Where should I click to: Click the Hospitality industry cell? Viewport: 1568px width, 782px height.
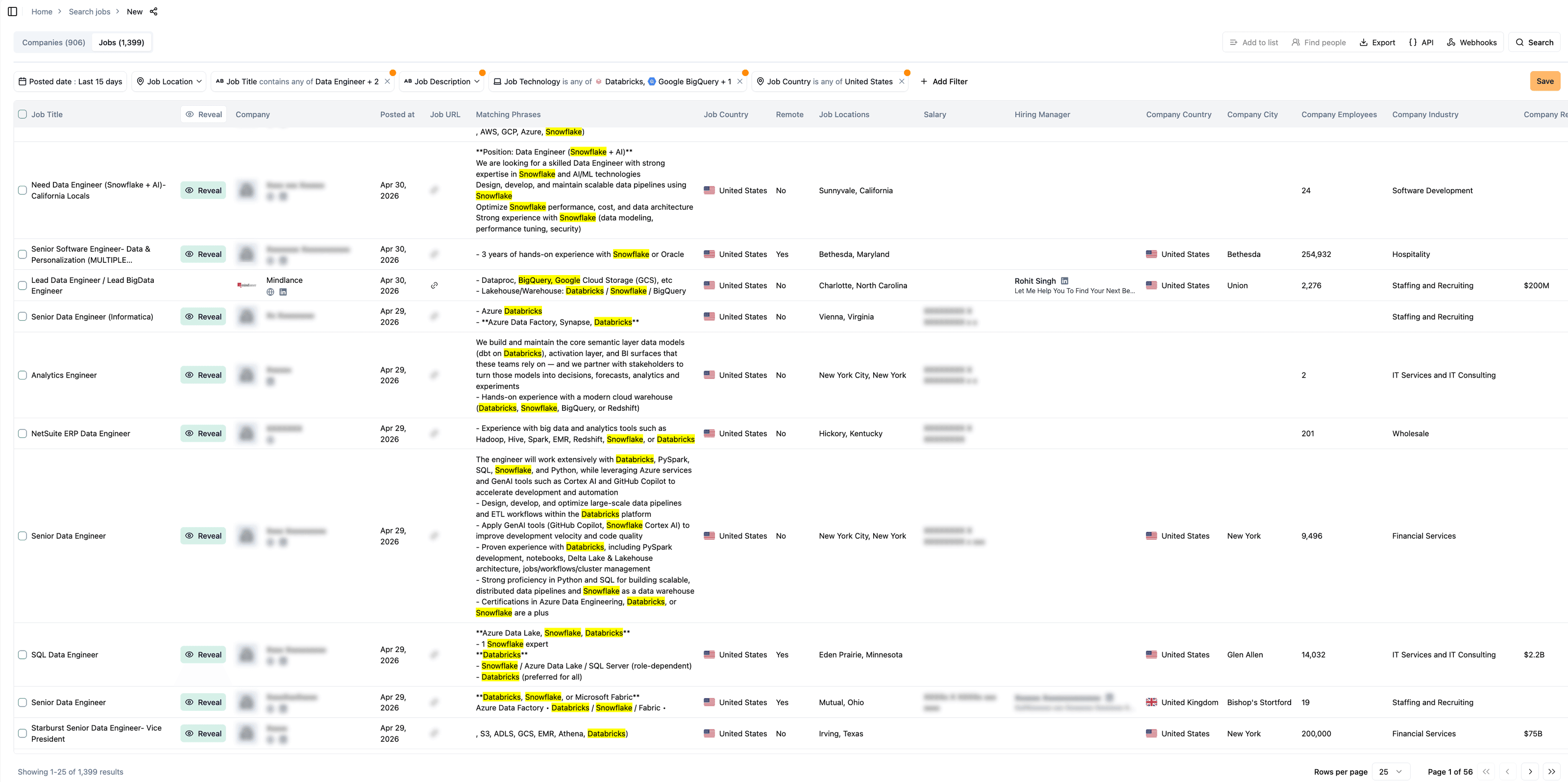tap(1410, 254)
